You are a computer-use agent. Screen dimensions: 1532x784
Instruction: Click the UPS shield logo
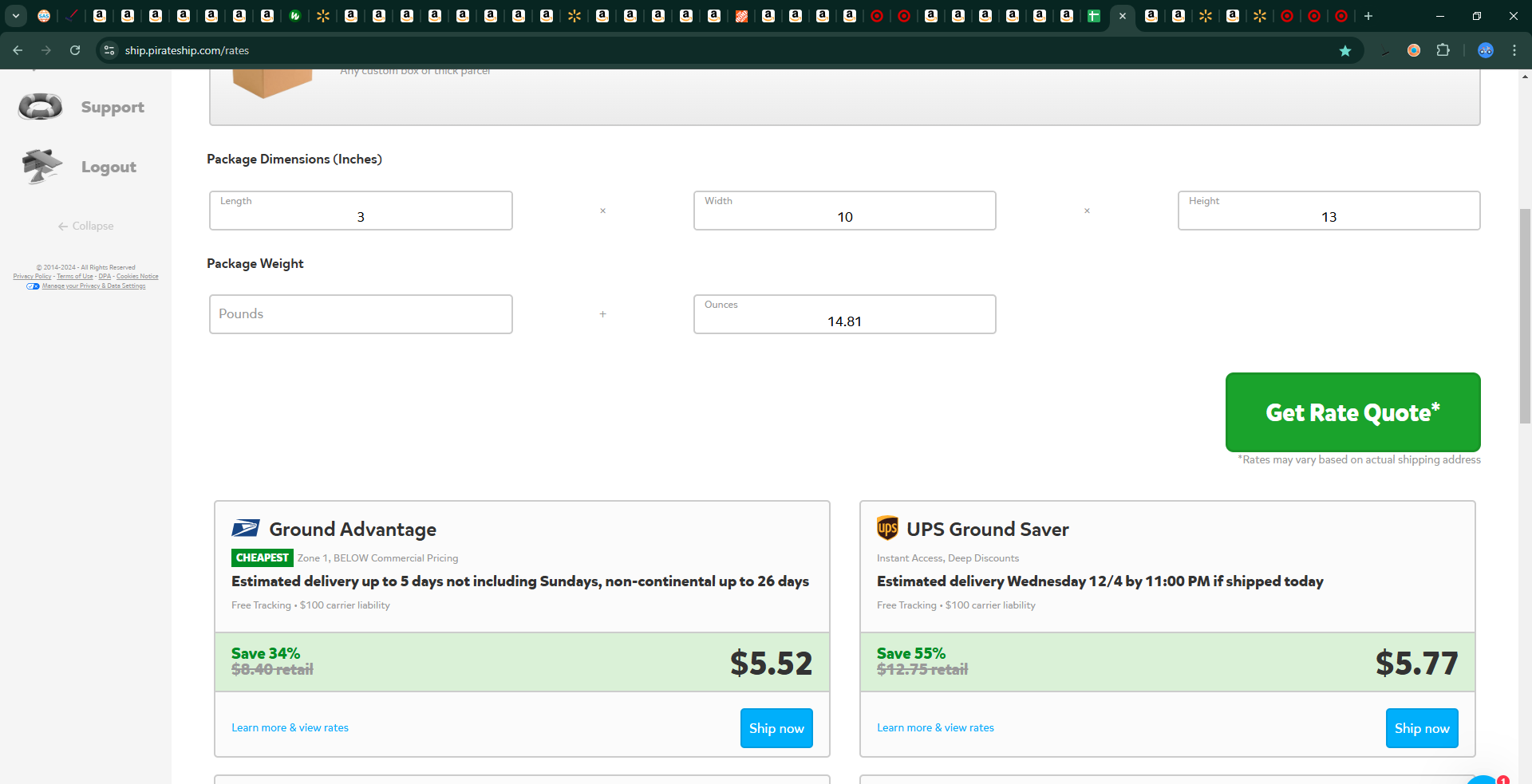pyautogui.click(x=887, y=528)
